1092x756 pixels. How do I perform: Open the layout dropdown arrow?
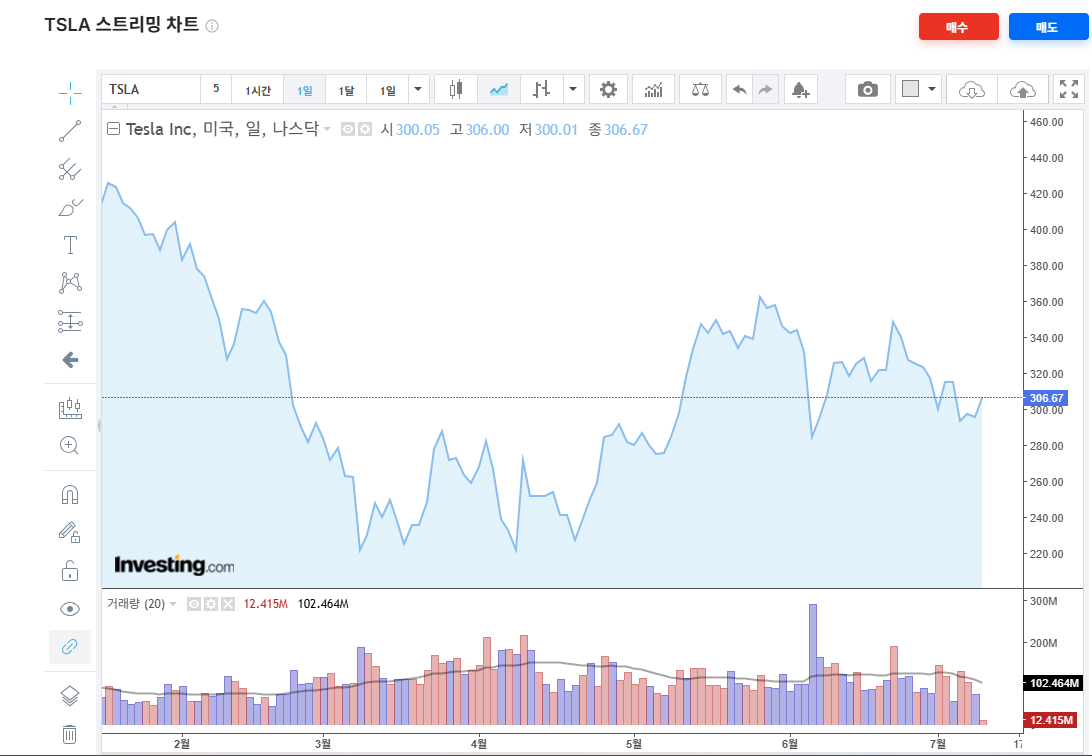[932, 89]
